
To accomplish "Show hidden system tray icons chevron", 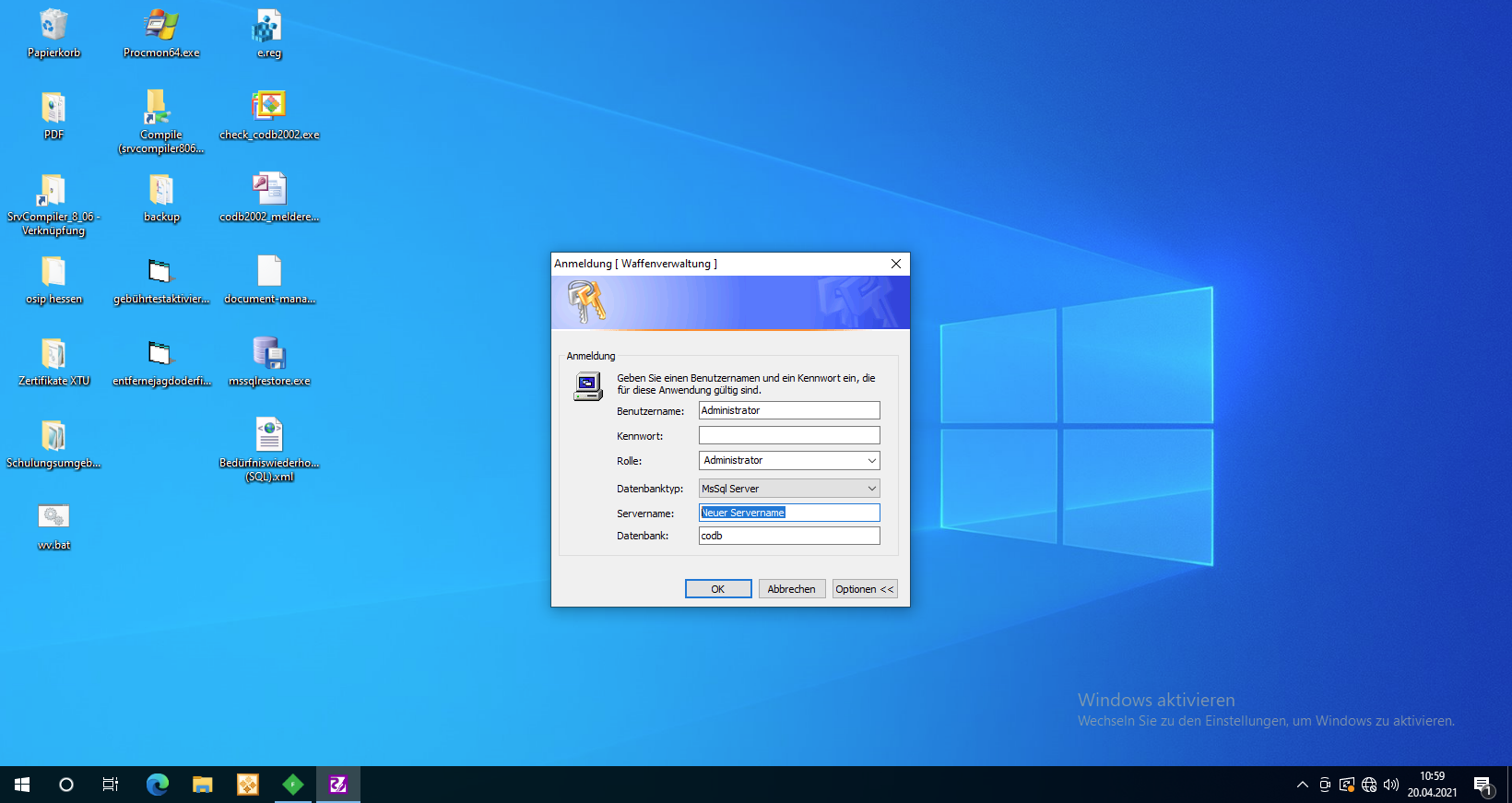I will point(1302,785).
